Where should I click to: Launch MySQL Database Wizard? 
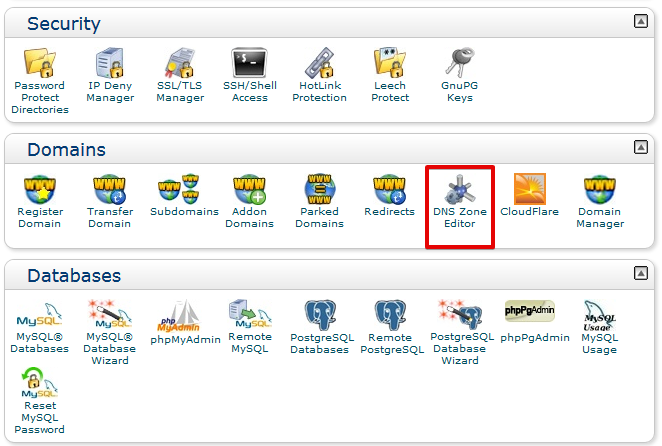[x=110, y=333]
